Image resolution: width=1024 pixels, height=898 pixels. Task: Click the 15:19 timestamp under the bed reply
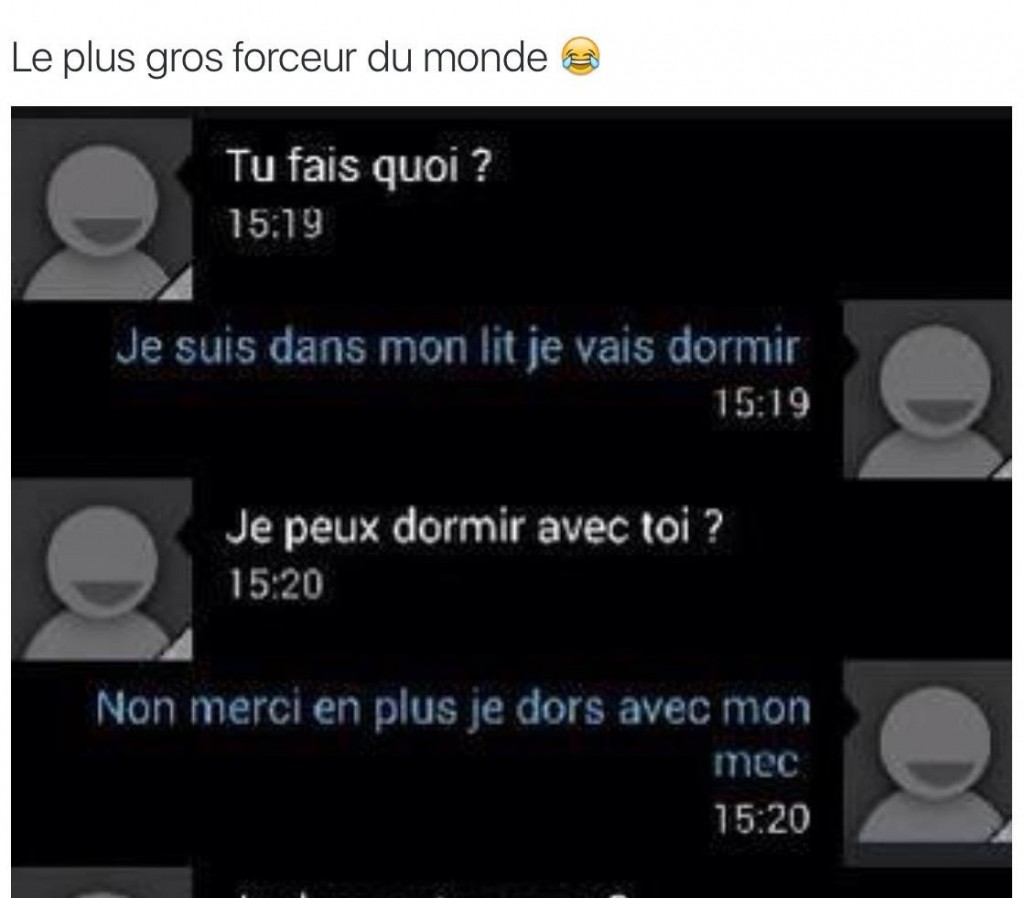point(761,403)
